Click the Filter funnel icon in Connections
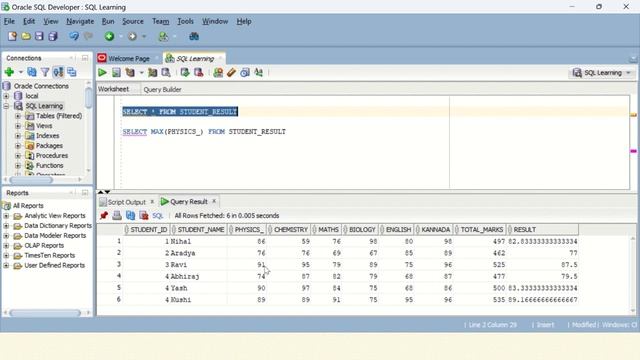 (x=45, y=72)
